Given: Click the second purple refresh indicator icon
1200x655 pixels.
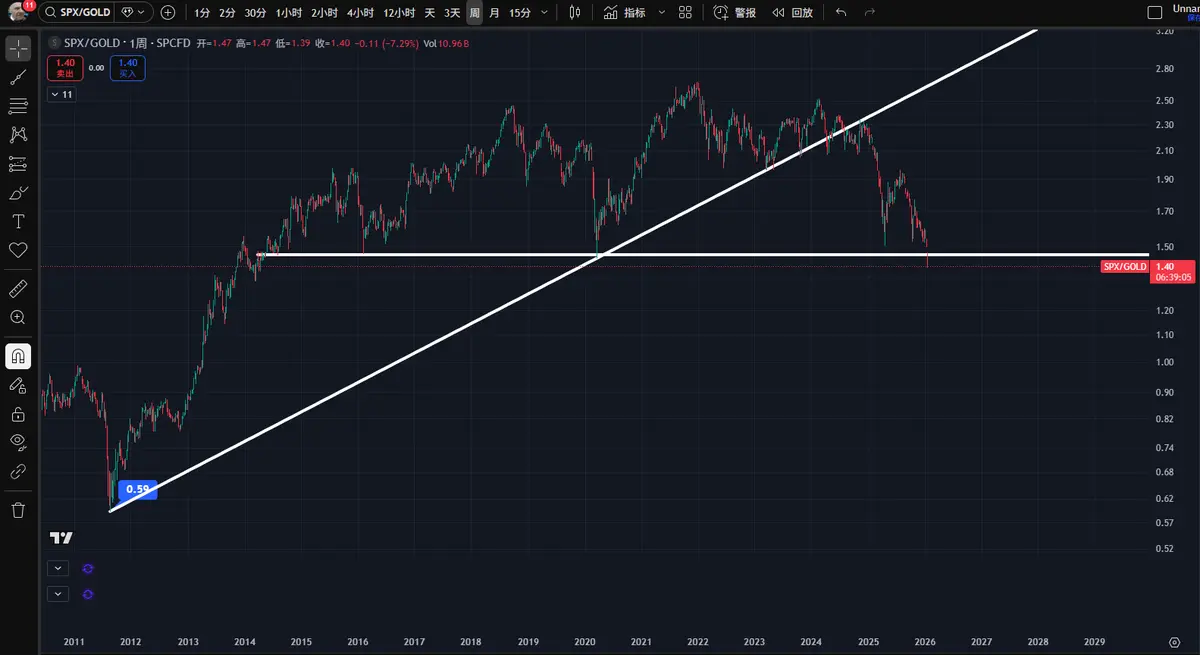Looking at the screenshot, I should coord(88,593).
